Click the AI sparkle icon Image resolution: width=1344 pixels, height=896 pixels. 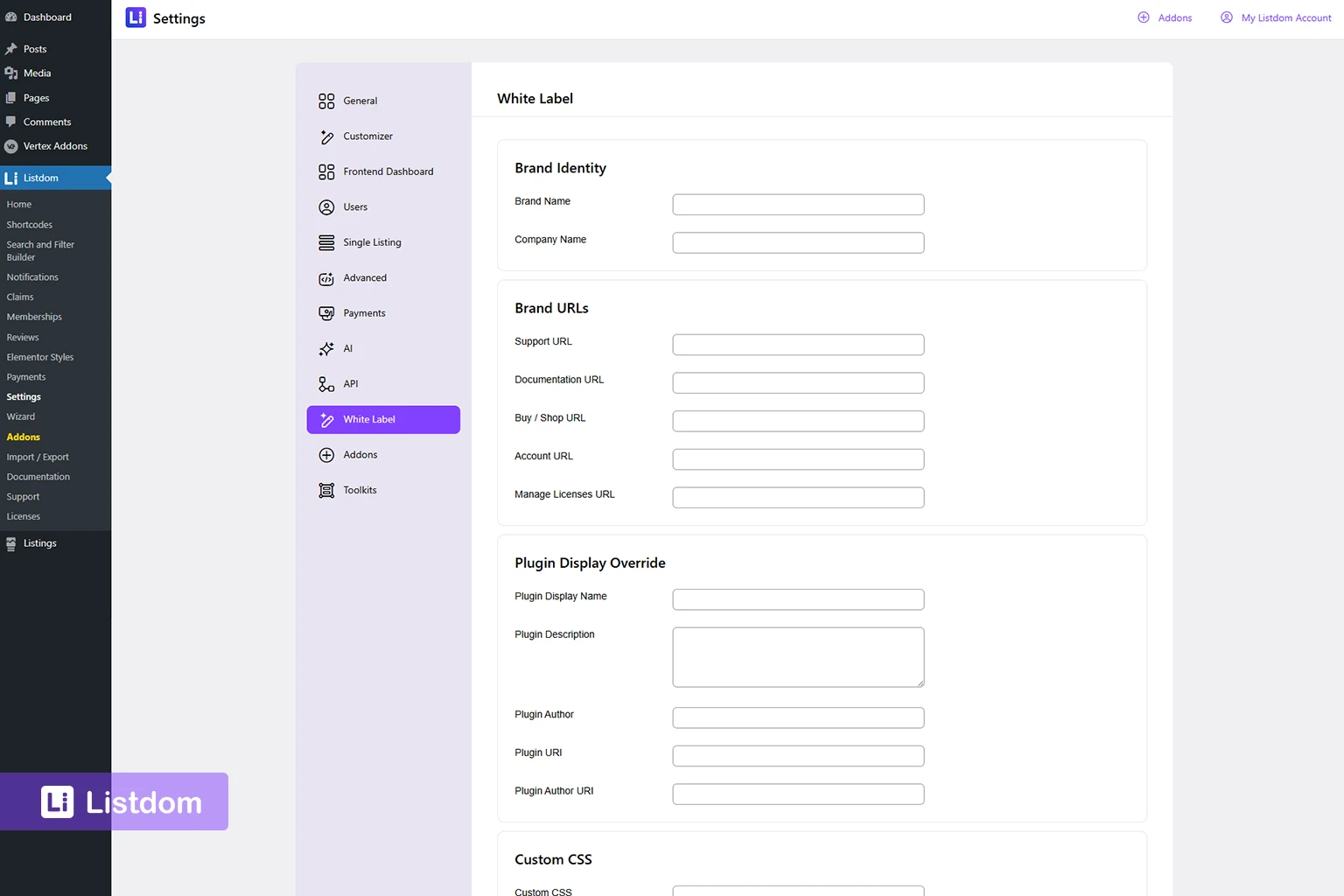tap(326, 349)
